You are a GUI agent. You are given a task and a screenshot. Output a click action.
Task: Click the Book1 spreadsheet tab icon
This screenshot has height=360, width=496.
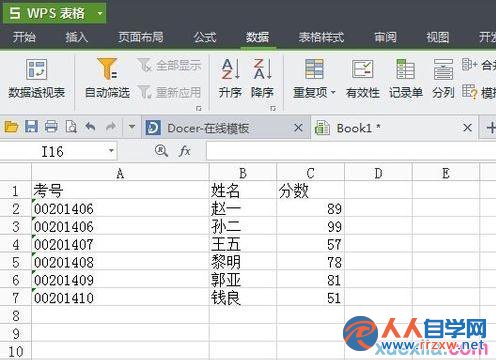point(322,128)
